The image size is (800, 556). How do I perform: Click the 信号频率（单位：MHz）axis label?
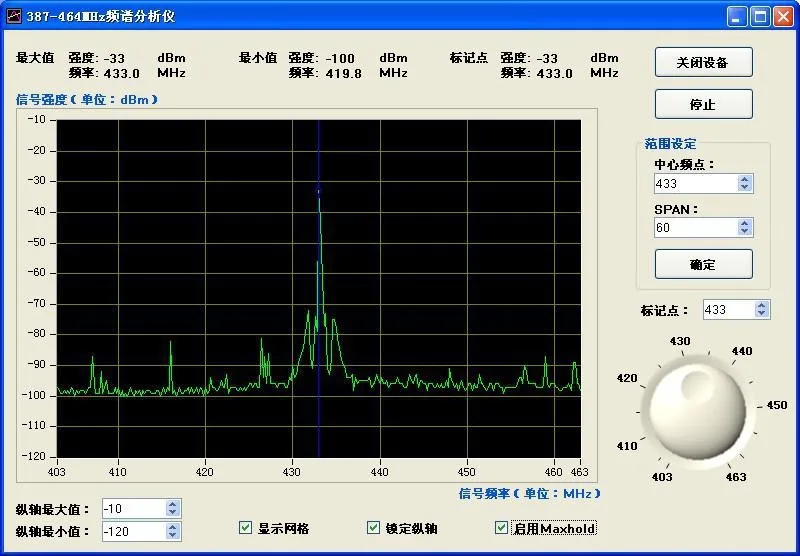529,493
